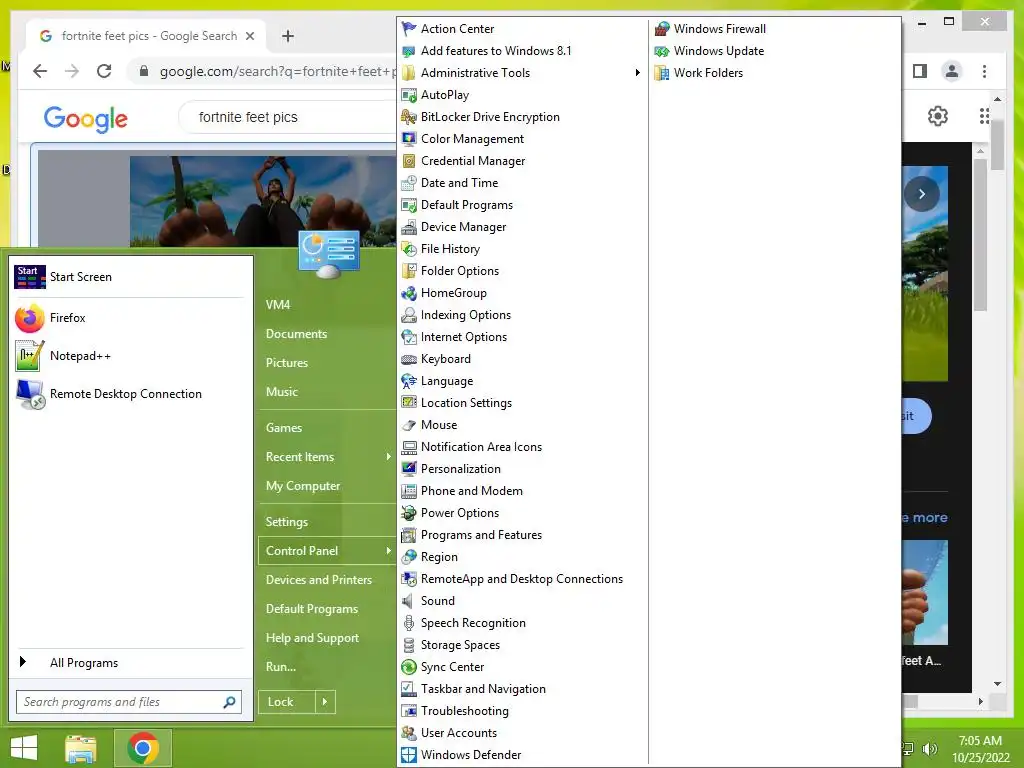Image resolution: width=1024 pixels, height=768 pixels.
Task: Open Action Center flag icon
Action: coord(409,29)
